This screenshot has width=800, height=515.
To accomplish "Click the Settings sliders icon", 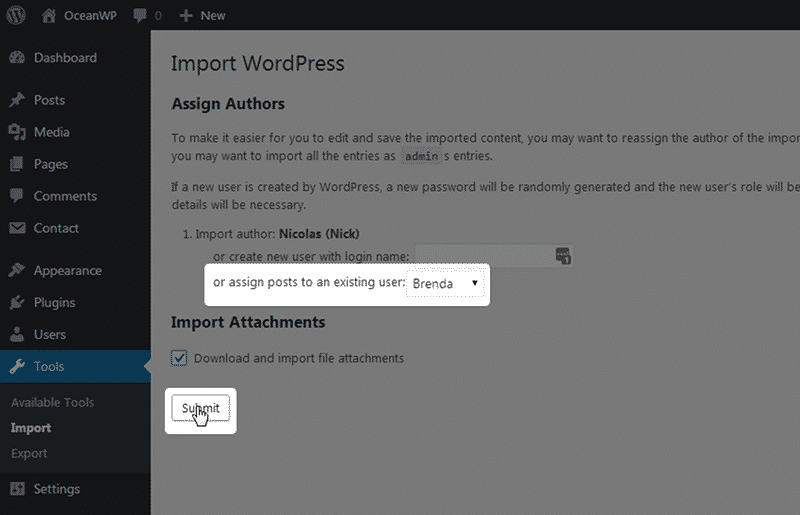I will click(x=17, y=489).
